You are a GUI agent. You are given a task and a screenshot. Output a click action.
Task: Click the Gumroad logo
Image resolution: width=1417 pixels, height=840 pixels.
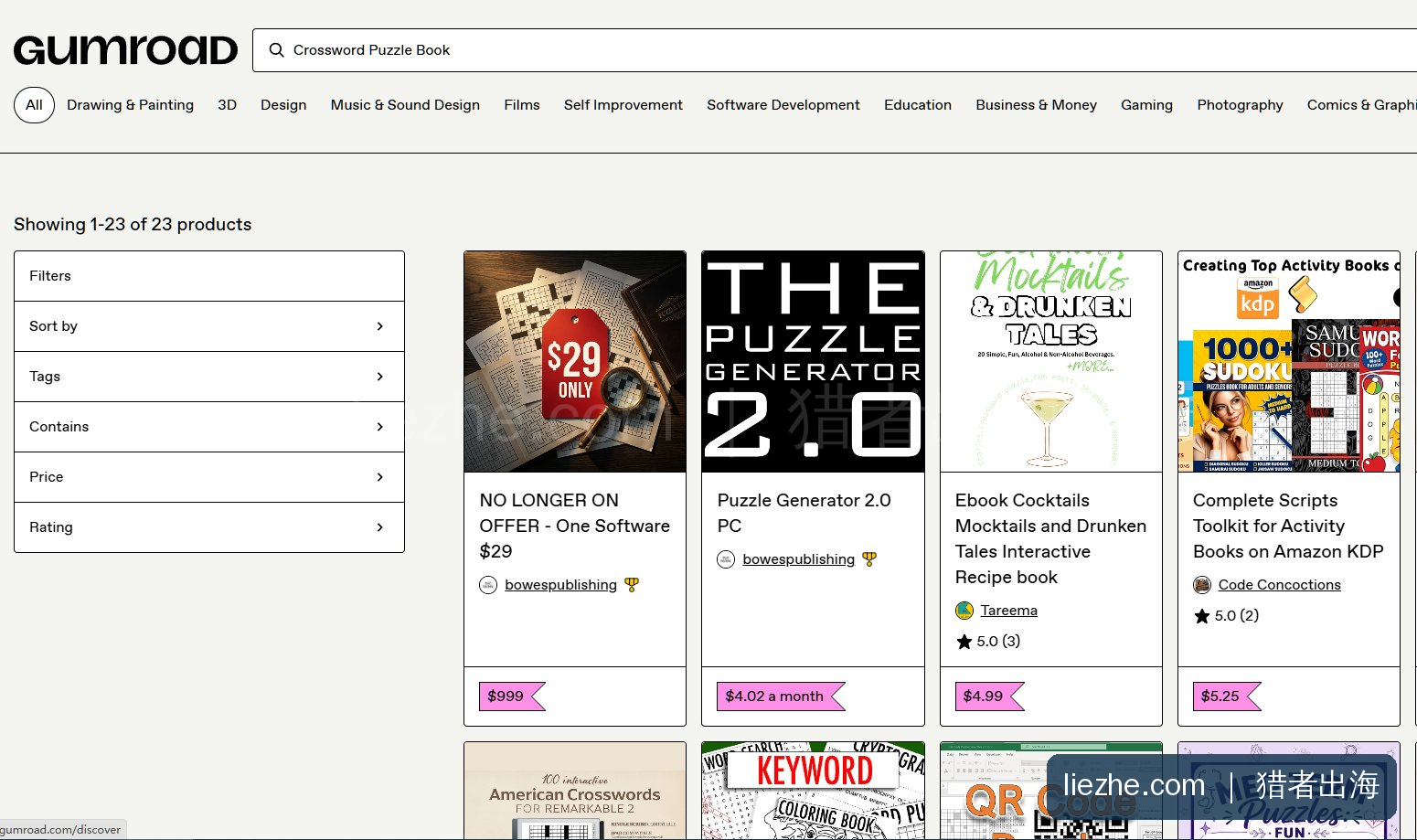(125, 50)
